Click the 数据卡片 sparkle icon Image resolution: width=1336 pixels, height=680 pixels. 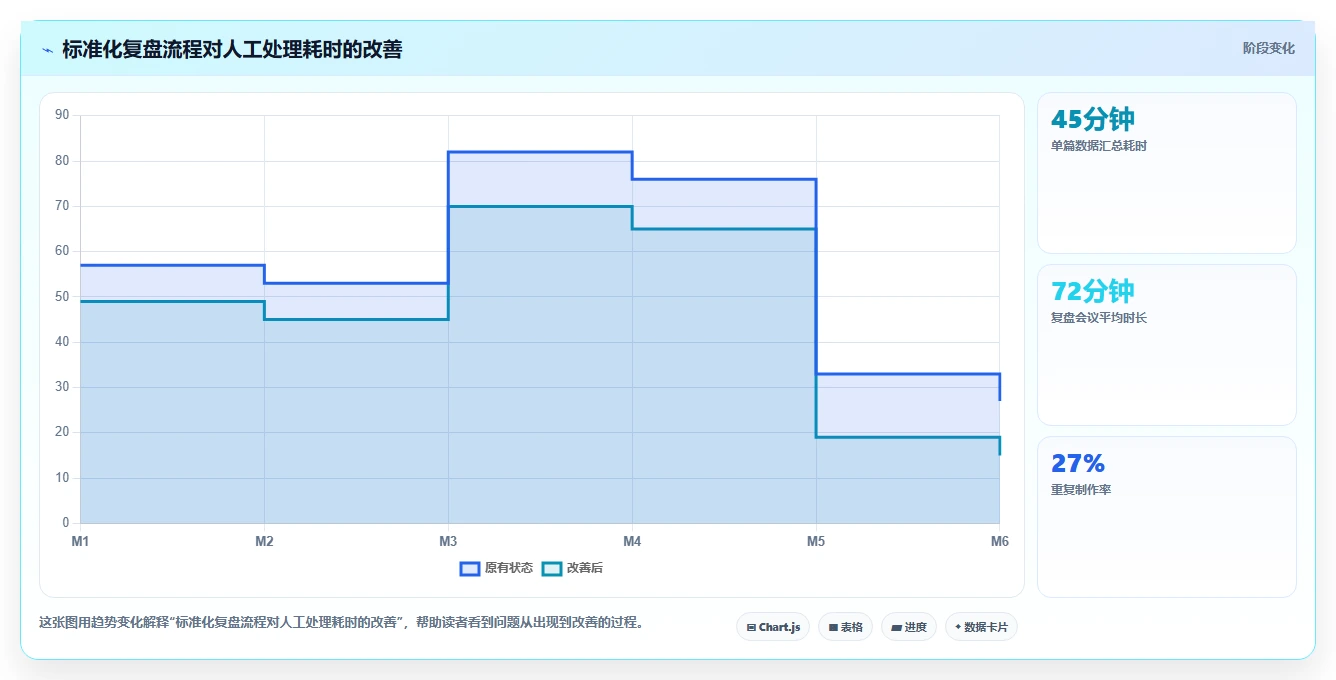(x=958, y=627)
